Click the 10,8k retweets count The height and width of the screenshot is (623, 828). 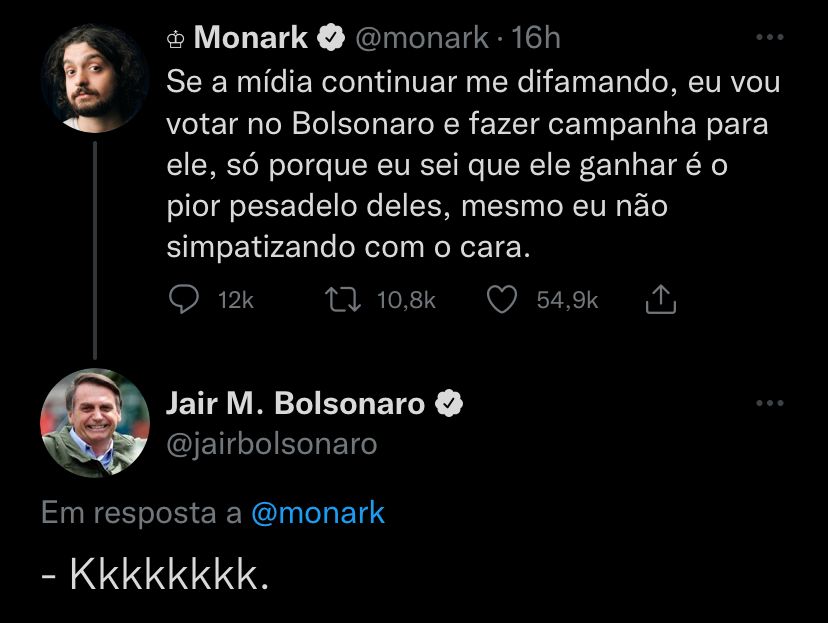click(x=406, y=300)
